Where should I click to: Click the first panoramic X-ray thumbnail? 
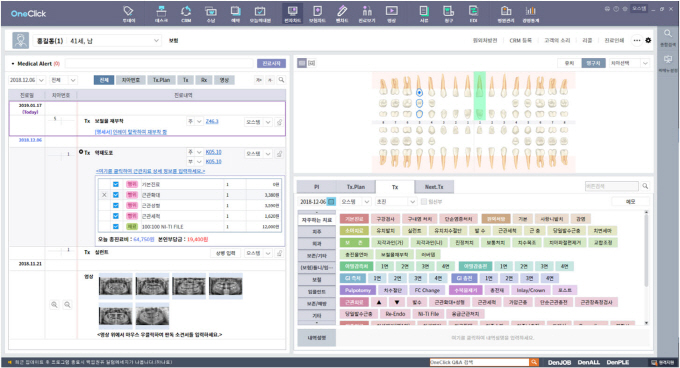tap(115, 286)
